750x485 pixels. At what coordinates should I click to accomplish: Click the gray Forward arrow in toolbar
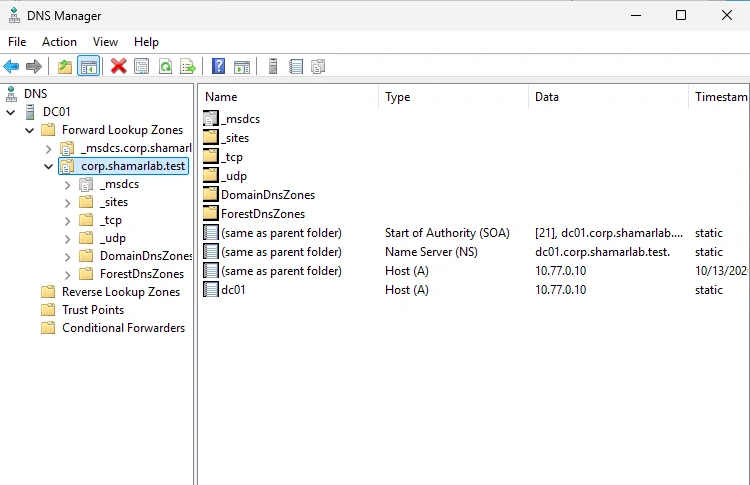point(33,66)
